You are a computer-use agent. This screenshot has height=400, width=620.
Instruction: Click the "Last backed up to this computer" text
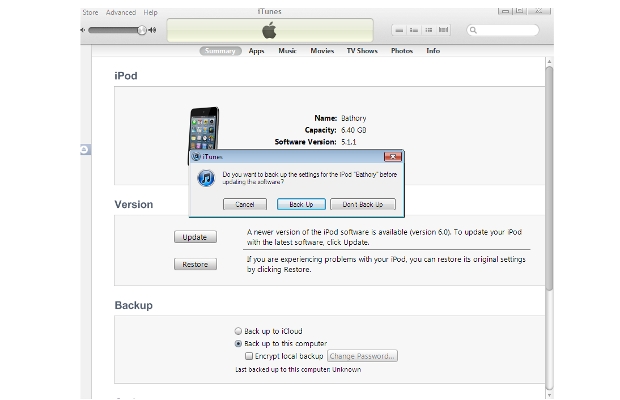coord(298,370)
